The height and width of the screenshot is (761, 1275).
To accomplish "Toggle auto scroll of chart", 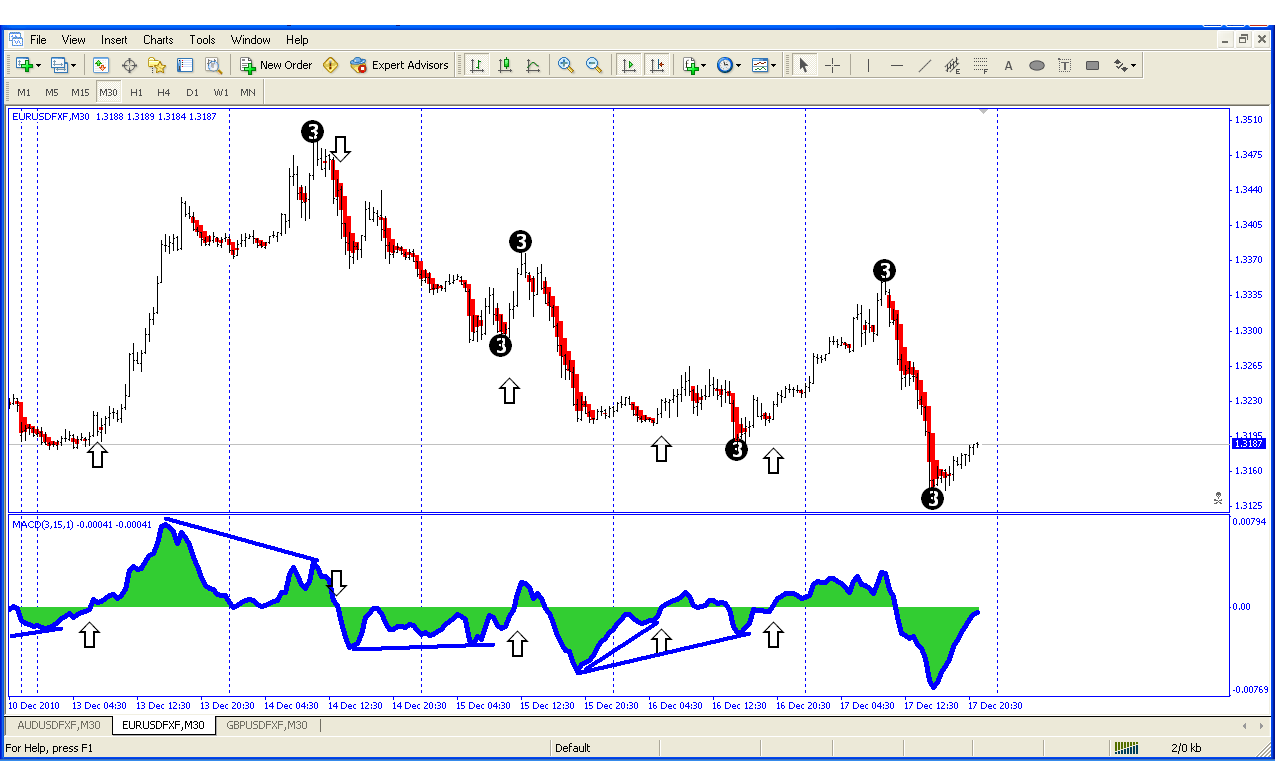I will click(629, 65).
